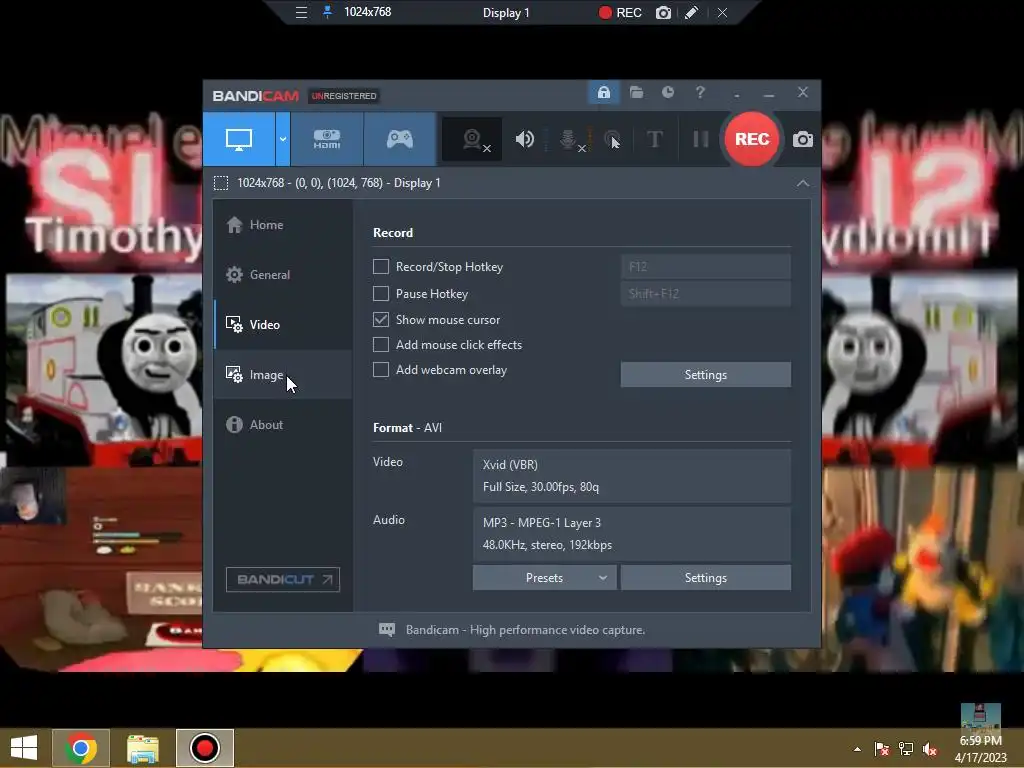Image resolution: width=1024 pixels, height=768 pixels.
Task: Open the Home tab
Action: (x=283, y=225)
